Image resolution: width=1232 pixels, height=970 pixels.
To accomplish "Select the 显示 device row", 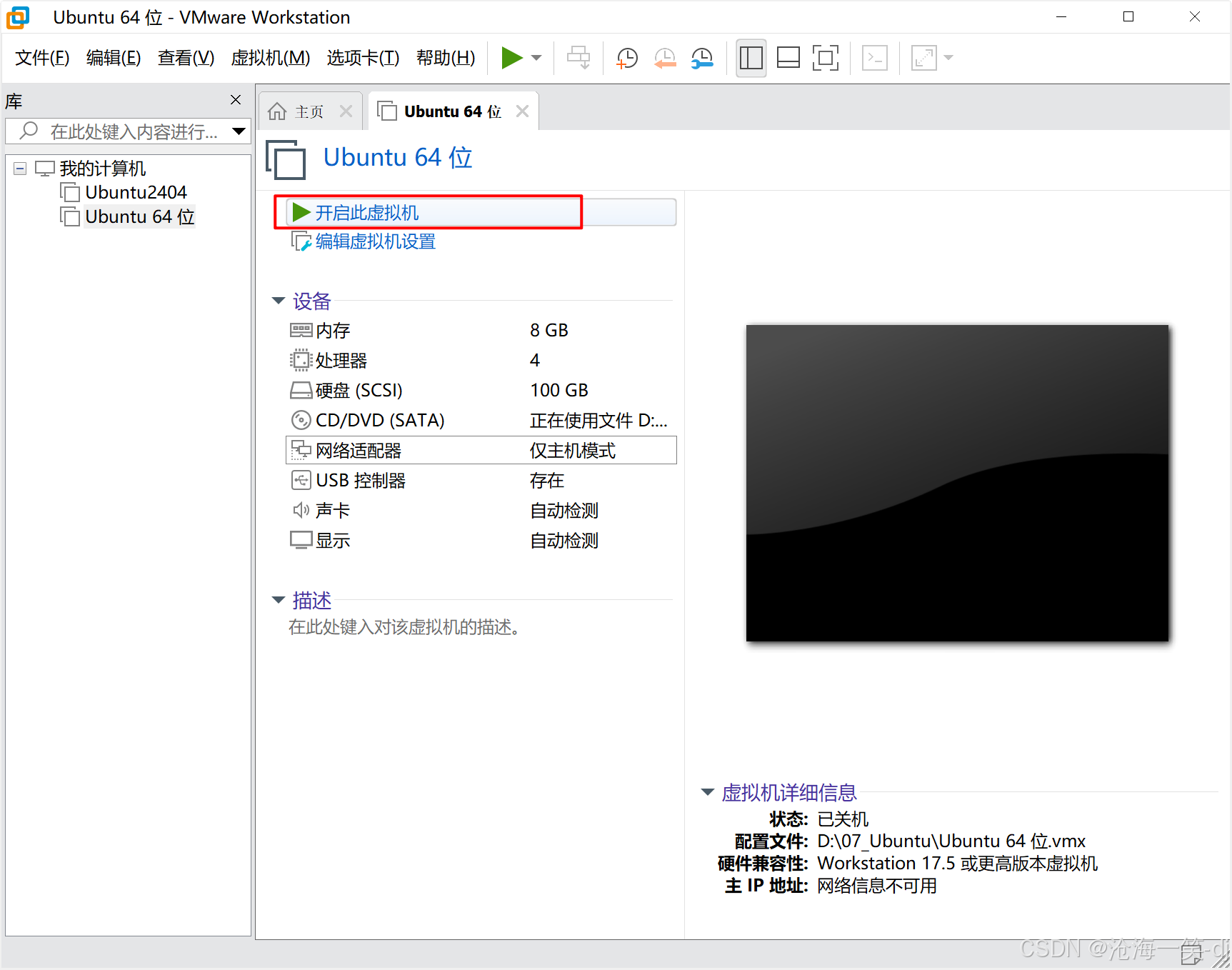I will click(481, 541).
